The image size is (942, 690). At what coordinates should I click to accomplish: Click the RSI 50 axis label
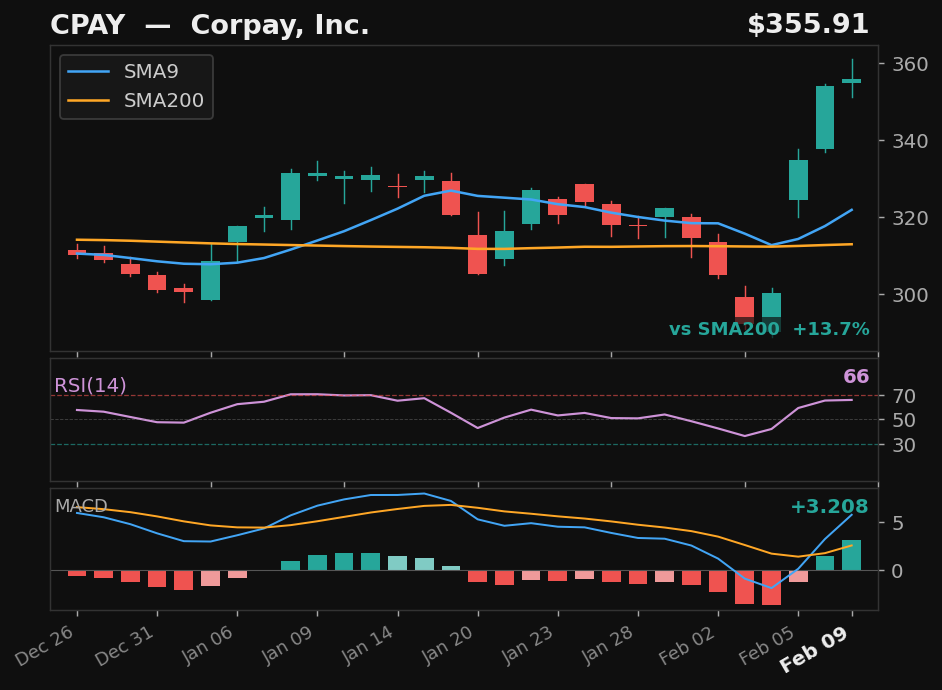click(x=904, y=420)
